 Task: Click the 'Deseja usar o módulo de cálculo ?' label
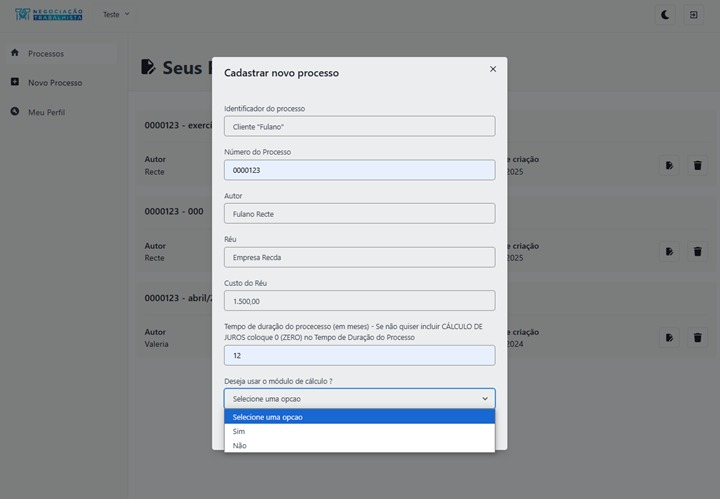coord(278,381)
